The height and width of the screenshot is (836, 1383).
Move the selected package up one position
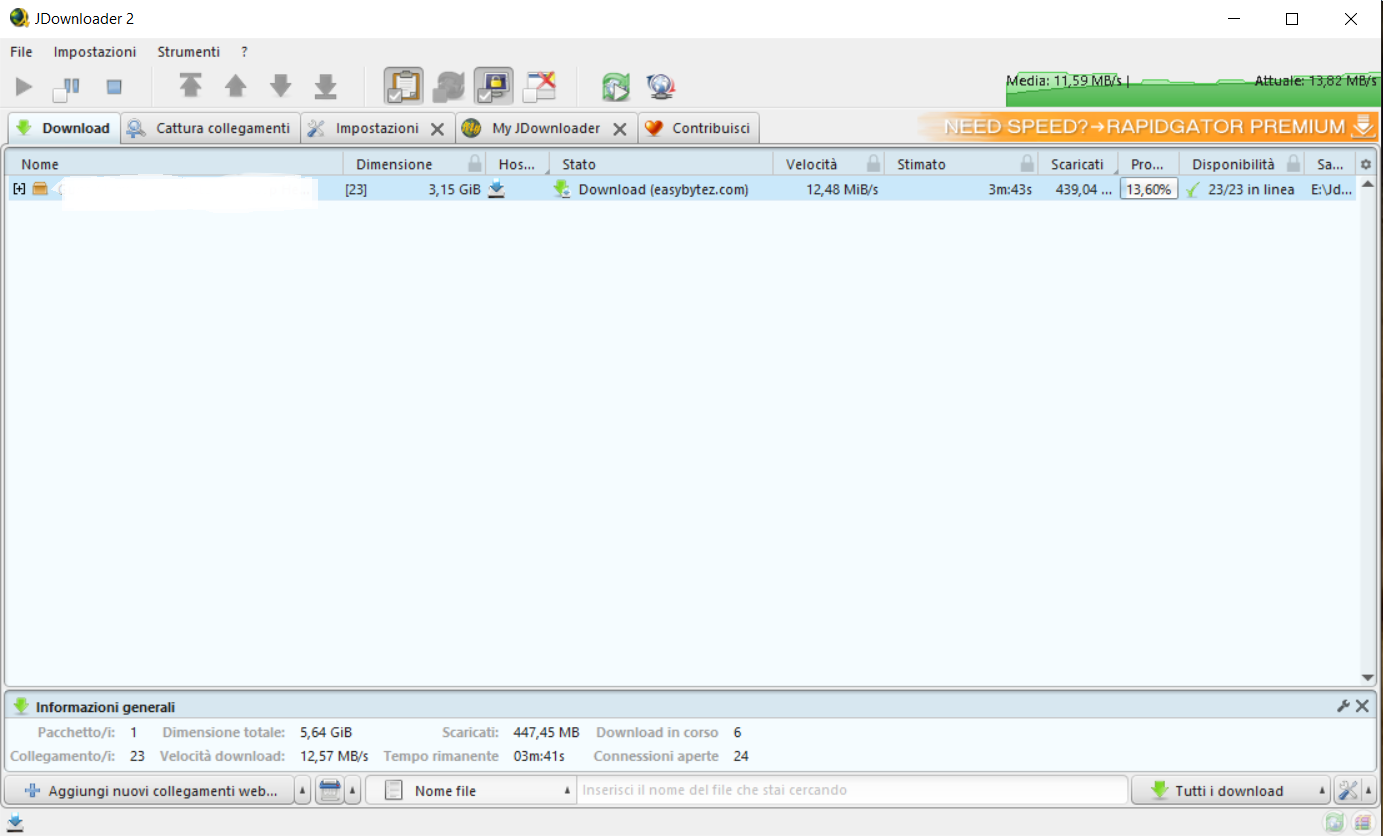[235, 87]
